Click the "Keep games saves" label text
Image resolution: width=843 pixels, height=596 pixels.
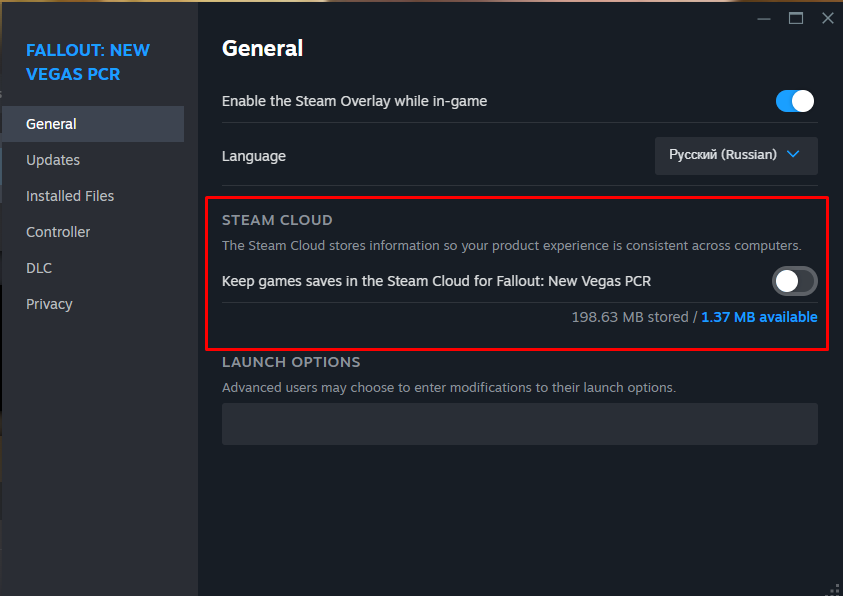tap(436, 281)
